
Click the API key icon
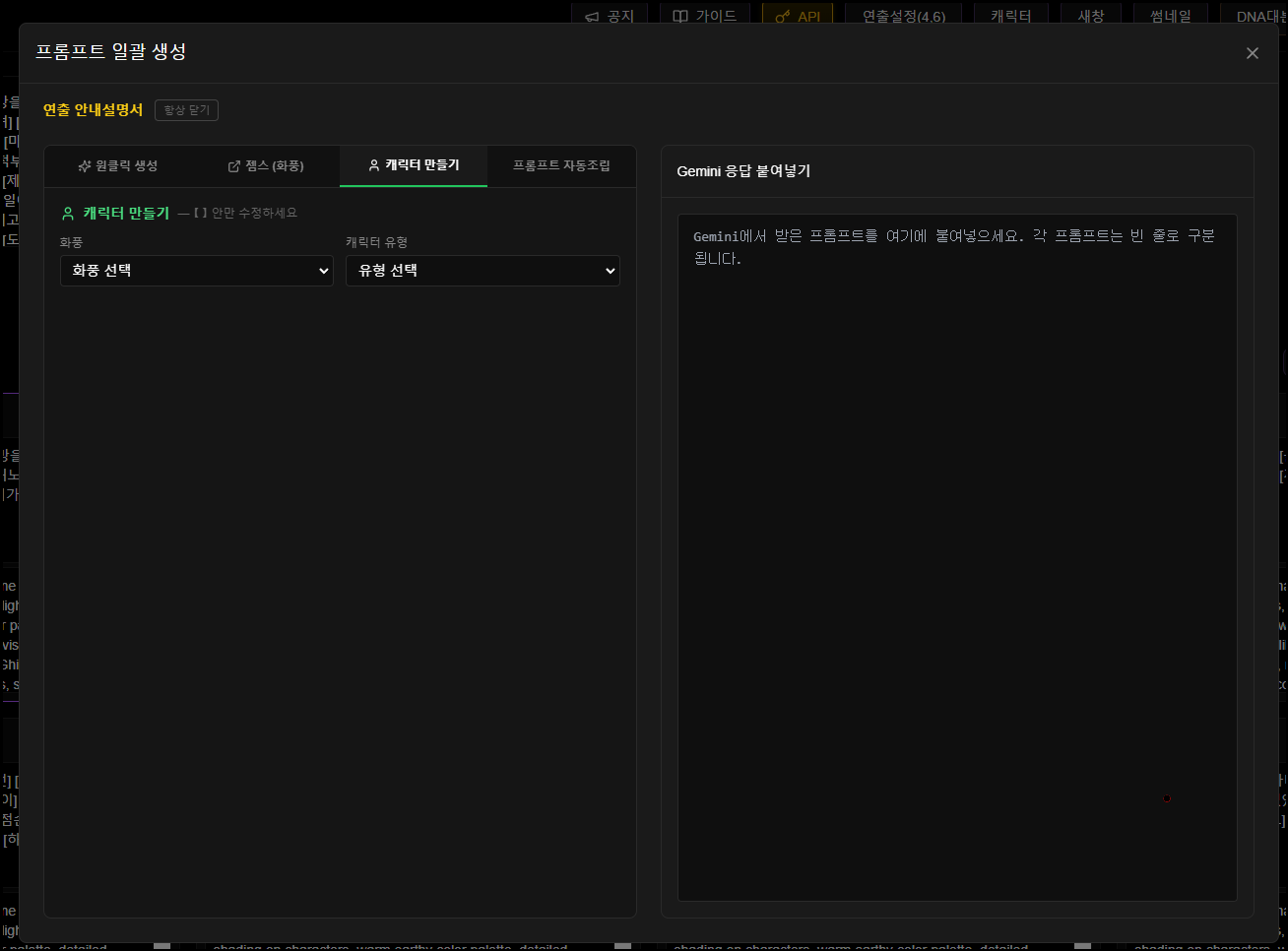[783, 17]
